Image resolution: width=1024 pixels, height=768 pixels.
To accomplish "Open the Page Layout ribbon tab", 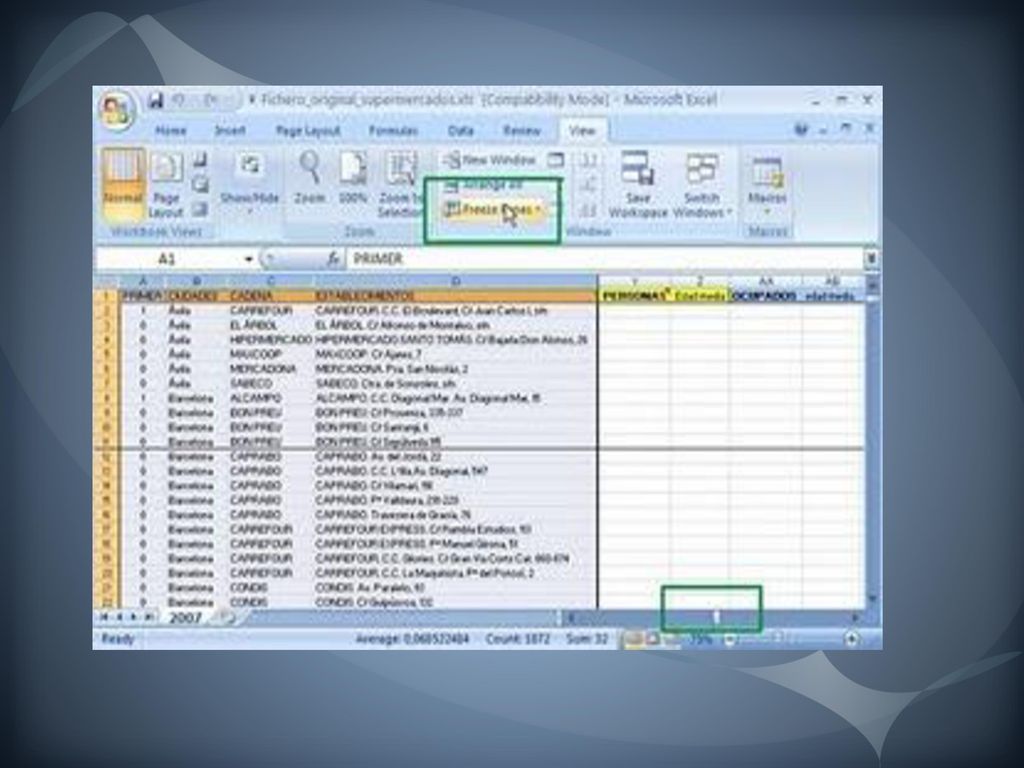I will point(308,131).
